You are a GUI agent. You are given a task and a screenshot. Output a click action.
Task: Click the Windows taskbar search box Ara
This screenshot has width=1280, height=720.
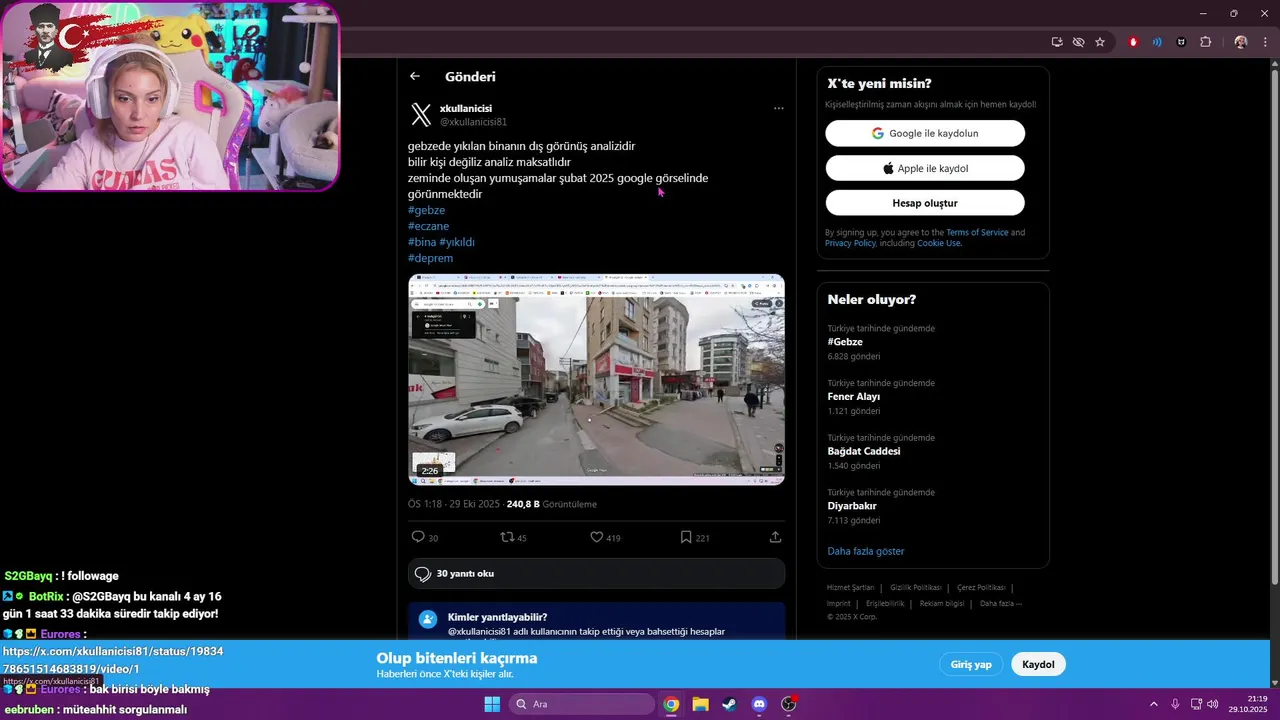coord(582,704)
